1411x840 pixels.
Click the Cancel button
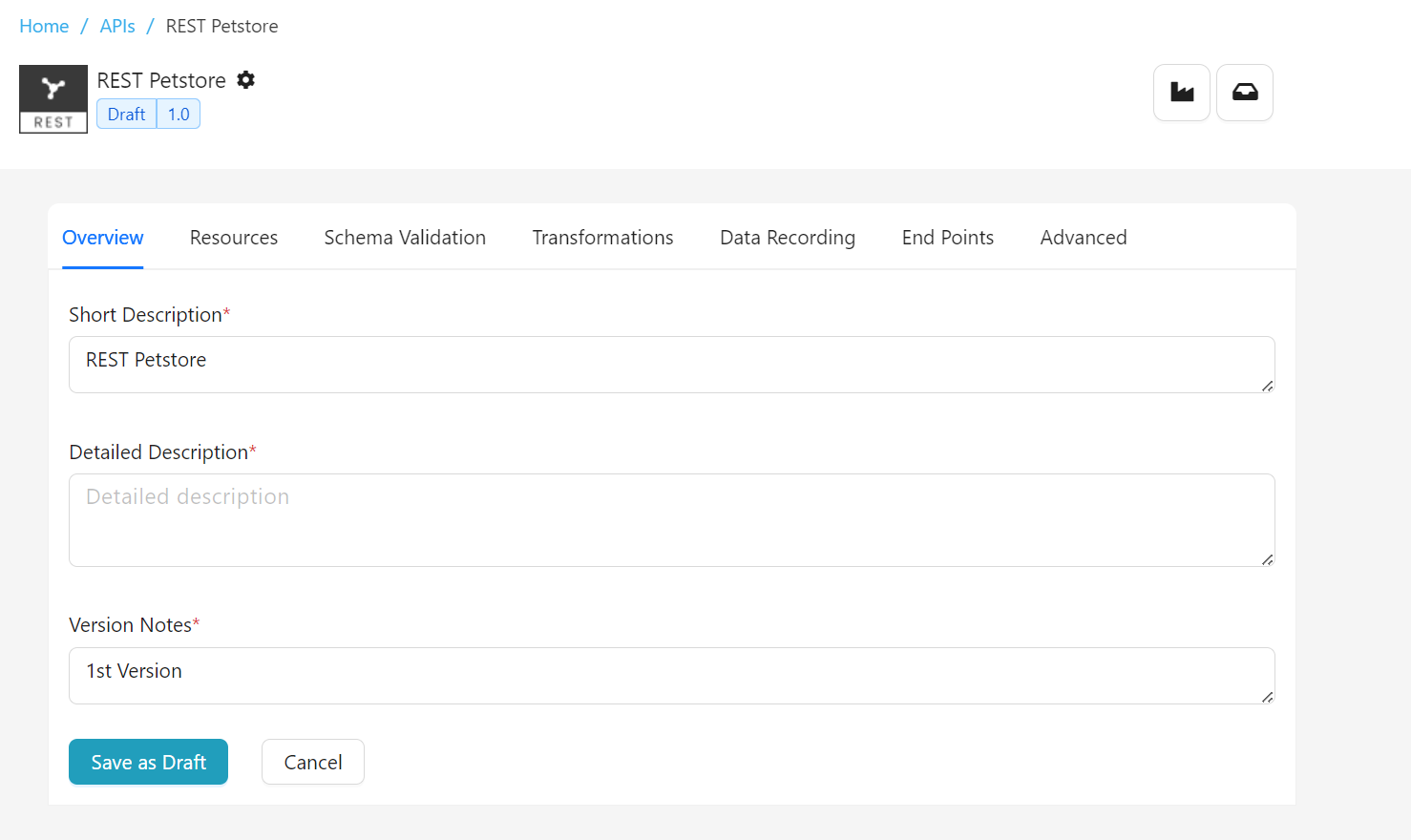tap(313, 762)
